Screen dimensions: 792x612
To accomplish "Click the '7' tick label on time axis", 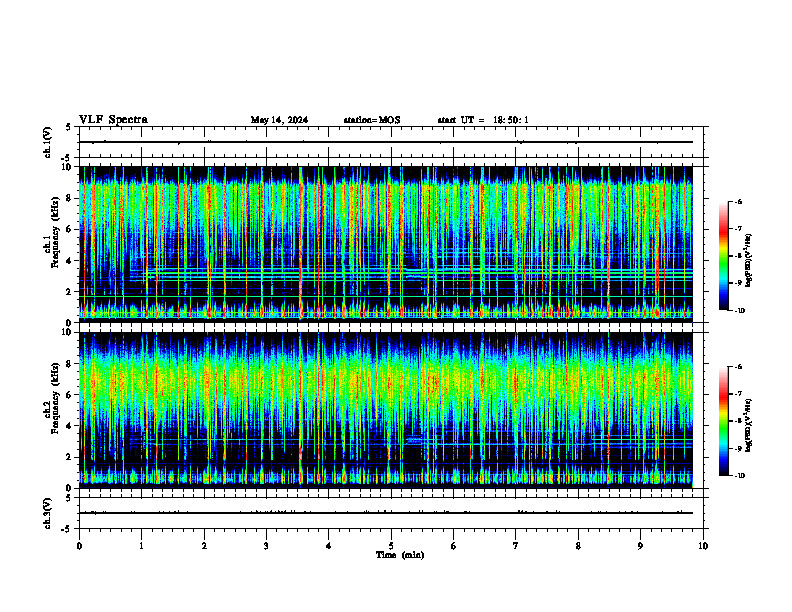I will point(516,546).
